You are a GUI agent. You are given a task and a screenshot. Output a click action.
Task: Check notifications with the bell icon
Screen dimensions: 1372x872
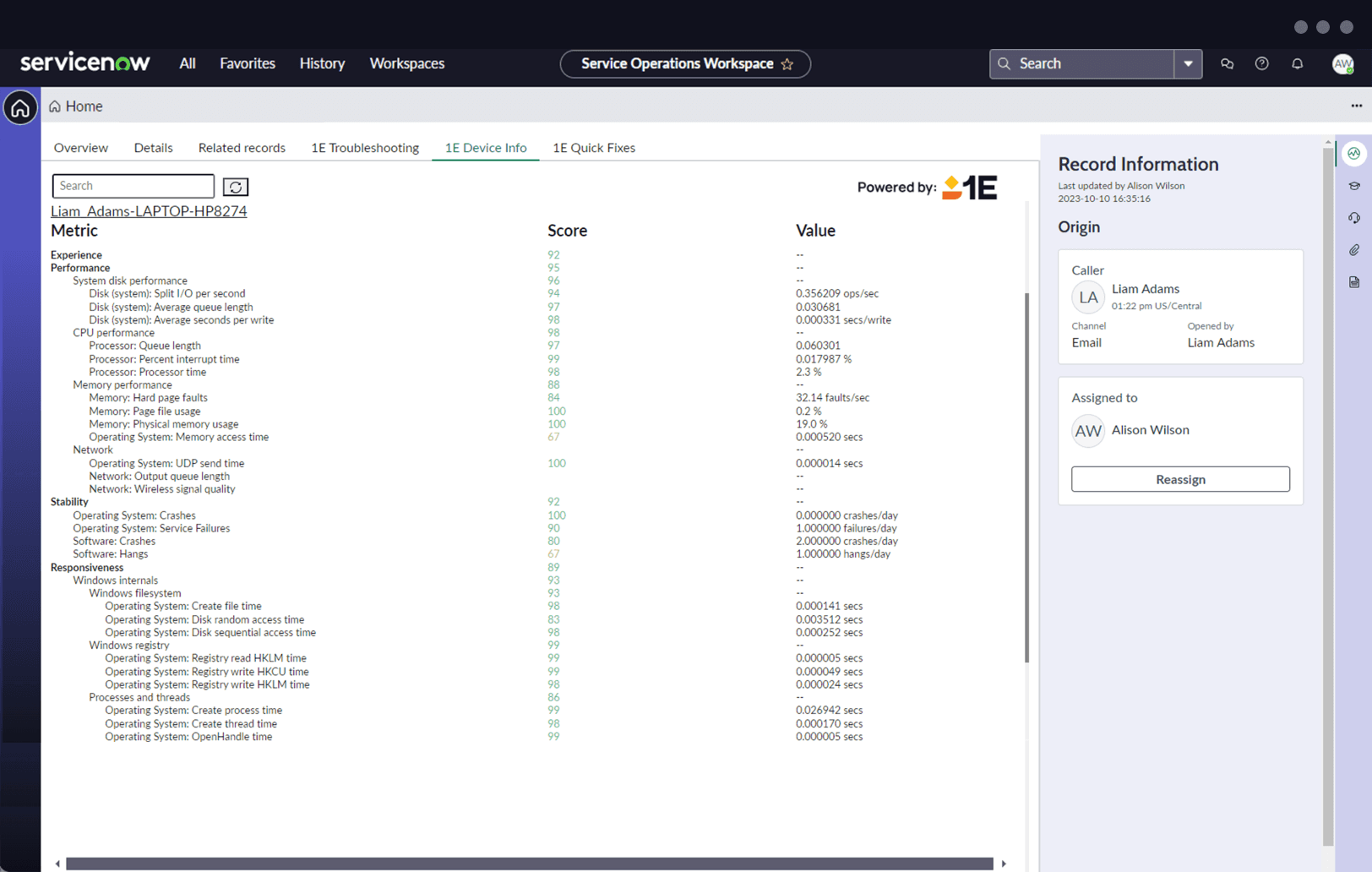[1298, 63]
